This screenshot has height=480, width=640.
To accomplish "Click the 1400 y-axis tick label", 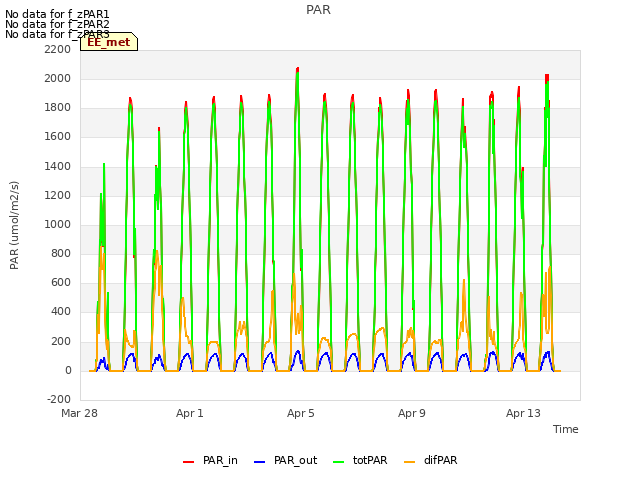I will coord(58,167).
